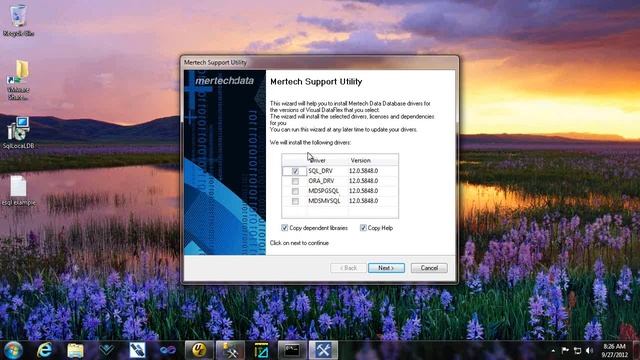
Task: Launch Internet Explorer from taskbar
Action: click(x=44, y=350)
